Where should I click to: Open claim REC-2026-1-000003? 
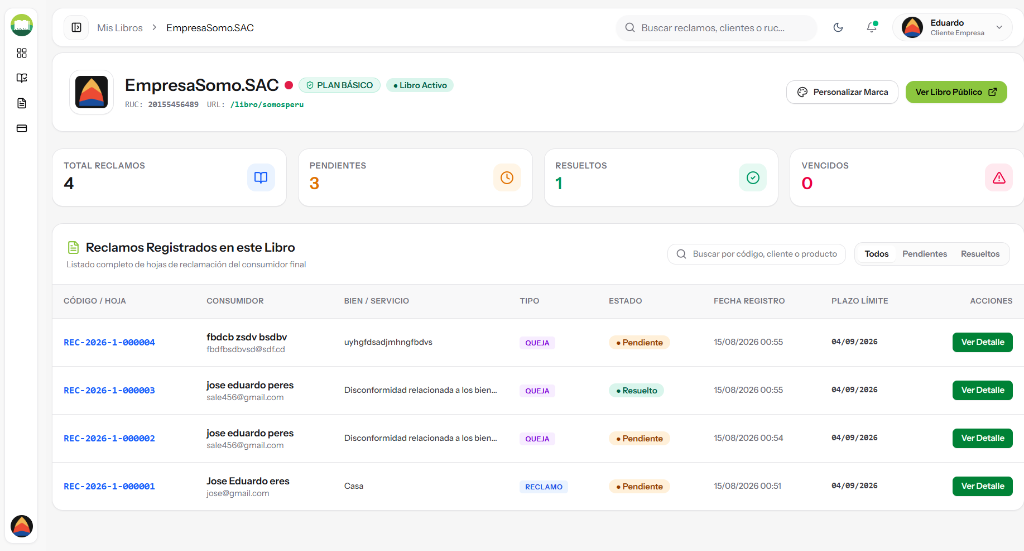point(109,390)
